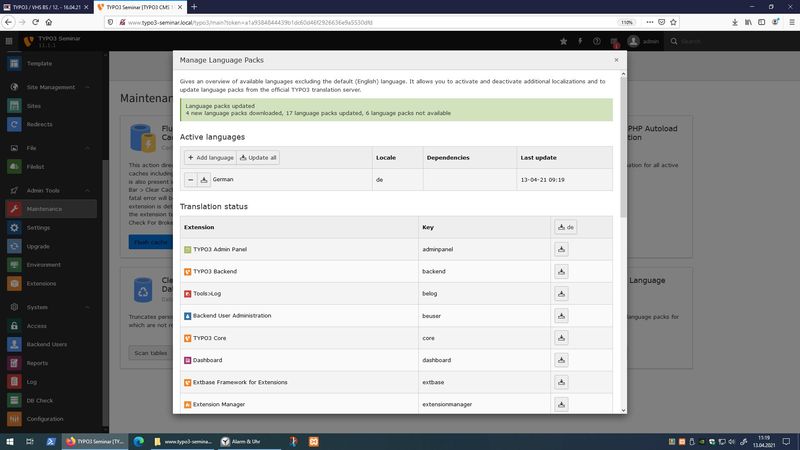This screenshot has width=800, height=450.
Task: Deactivate German language with minus button
Action: tap(190, 180)
